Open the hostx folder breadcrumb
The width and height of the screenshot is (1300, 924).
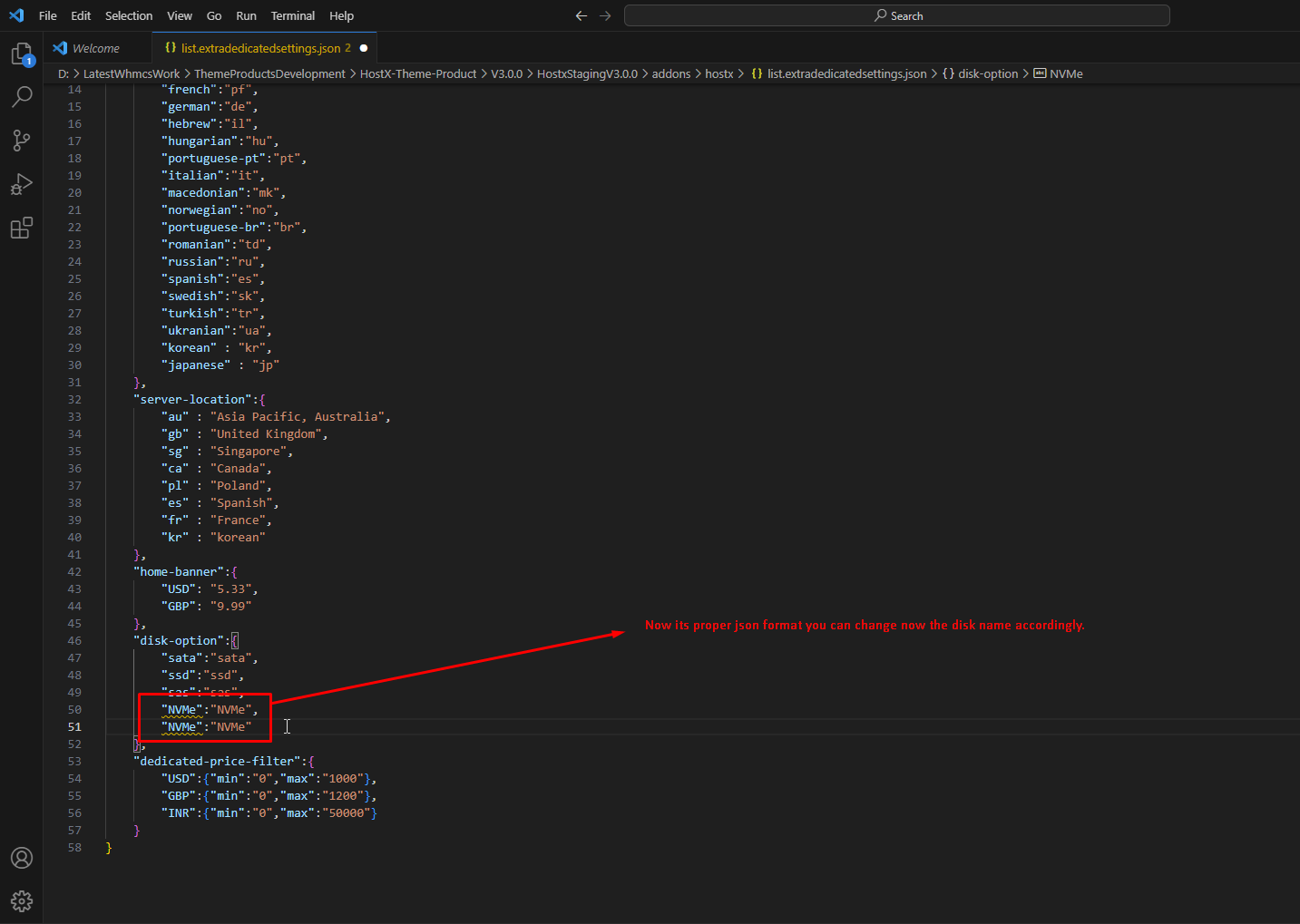click(718, 73)
